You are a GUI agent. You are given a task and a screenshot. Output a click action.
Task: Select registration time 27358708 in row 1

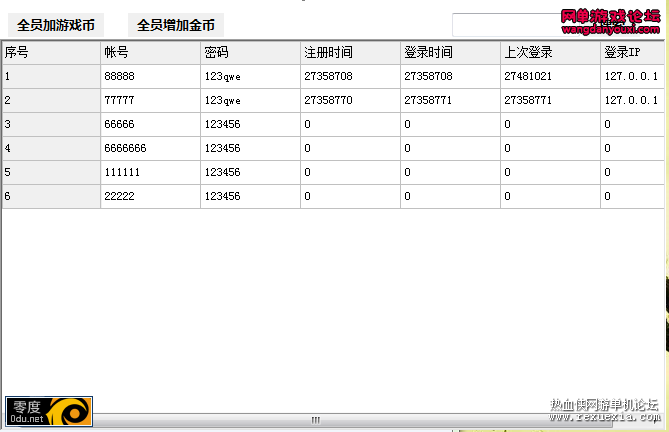tap(350, 77)
